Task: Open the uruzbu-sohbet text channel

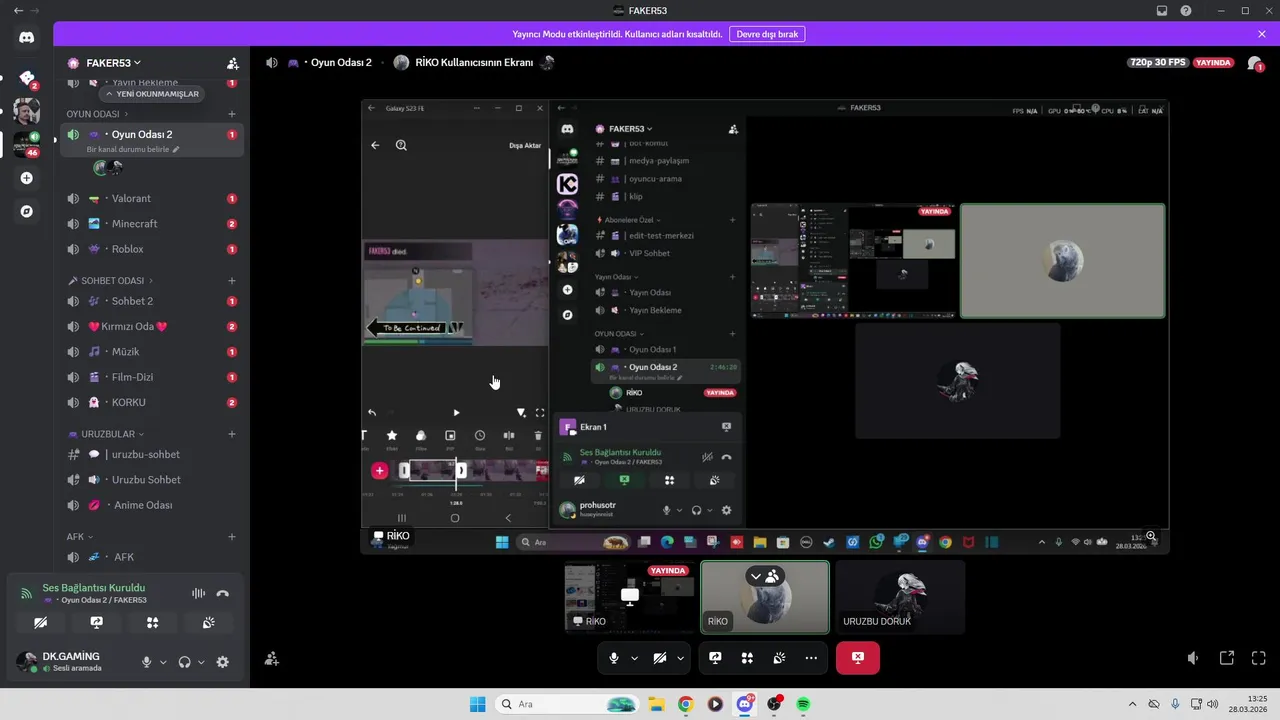Action: (x=151, y=455)
